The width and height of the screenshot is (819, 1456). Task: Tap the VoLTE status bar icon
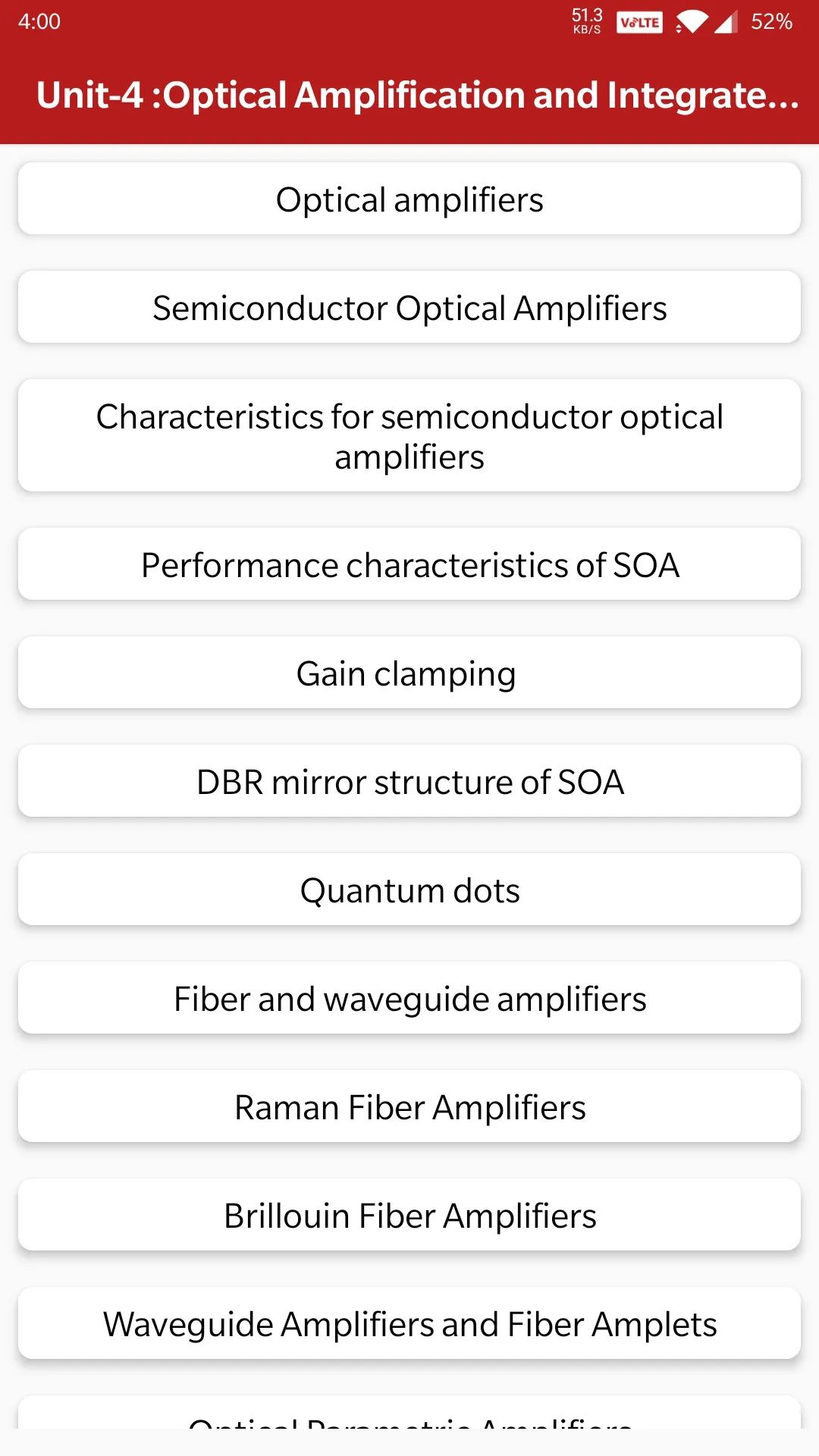[x=639, y=22]
